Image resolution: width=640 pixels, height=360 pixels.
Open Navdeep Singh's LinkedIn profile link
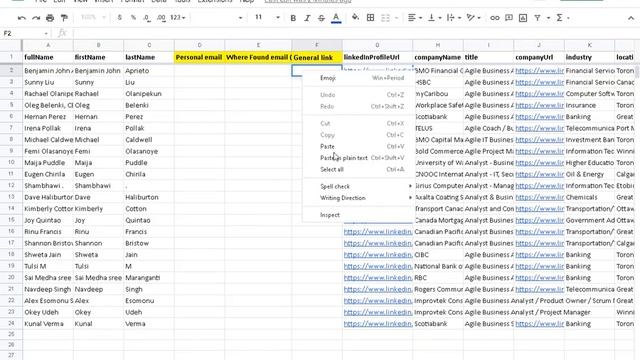(x=378, y=289)
